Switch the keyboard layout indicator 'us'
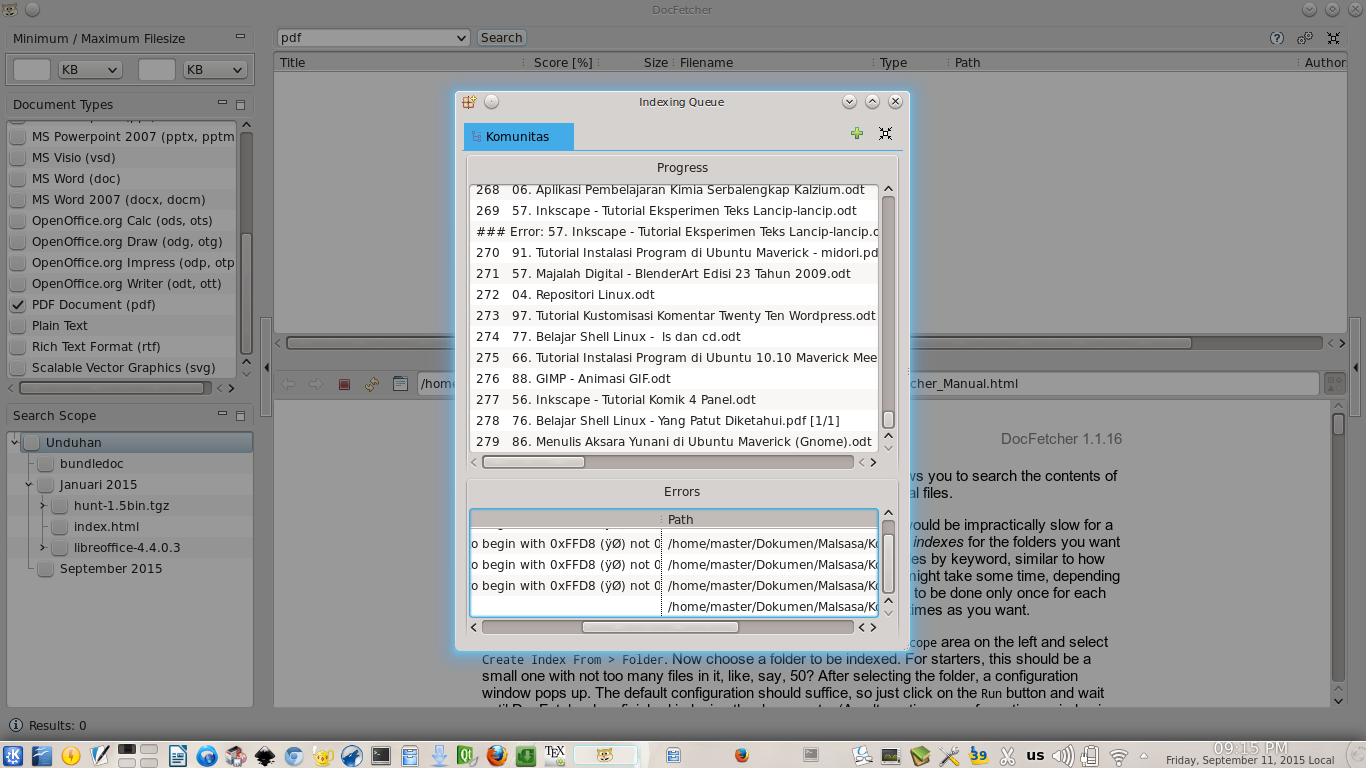Screen dimensions: 1366x768 click(1036, 756)
